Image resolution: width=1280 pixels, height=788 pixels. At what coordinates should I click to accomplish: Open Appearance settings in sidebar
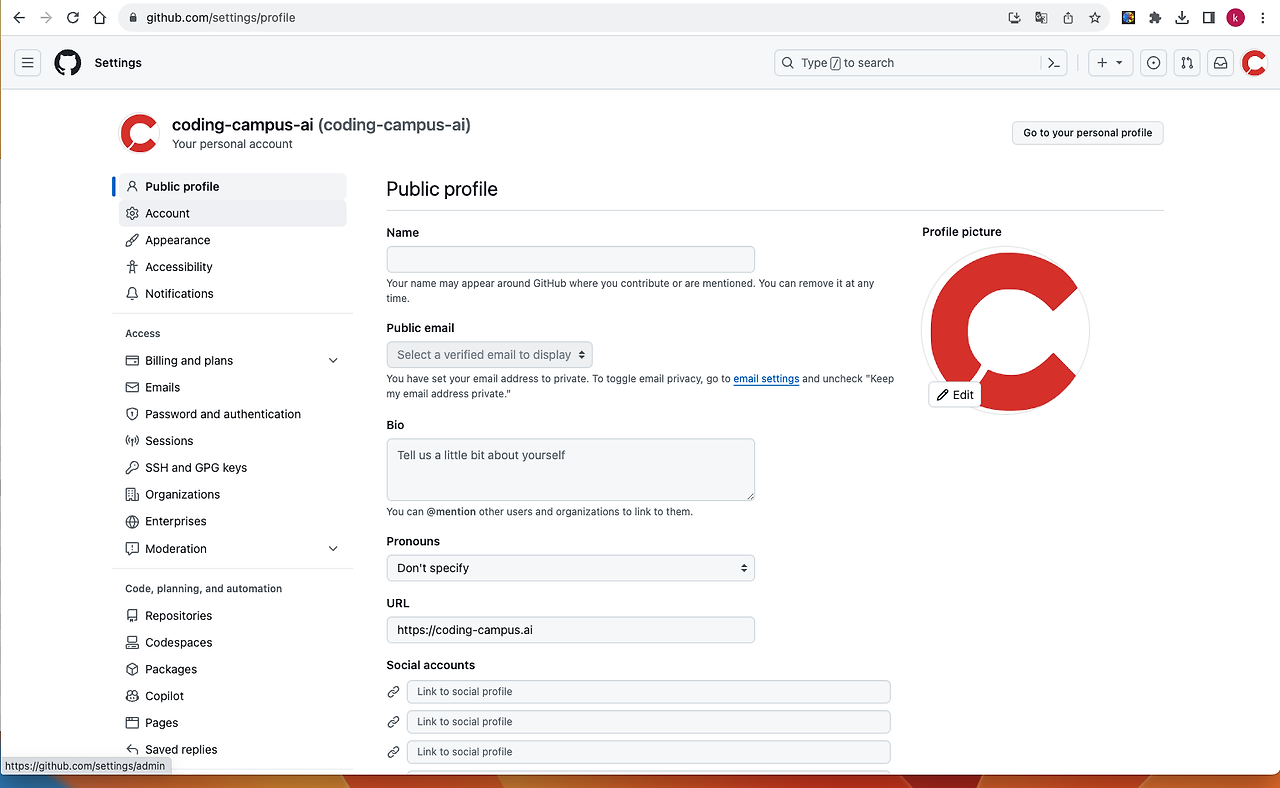[x=233, y=240]
